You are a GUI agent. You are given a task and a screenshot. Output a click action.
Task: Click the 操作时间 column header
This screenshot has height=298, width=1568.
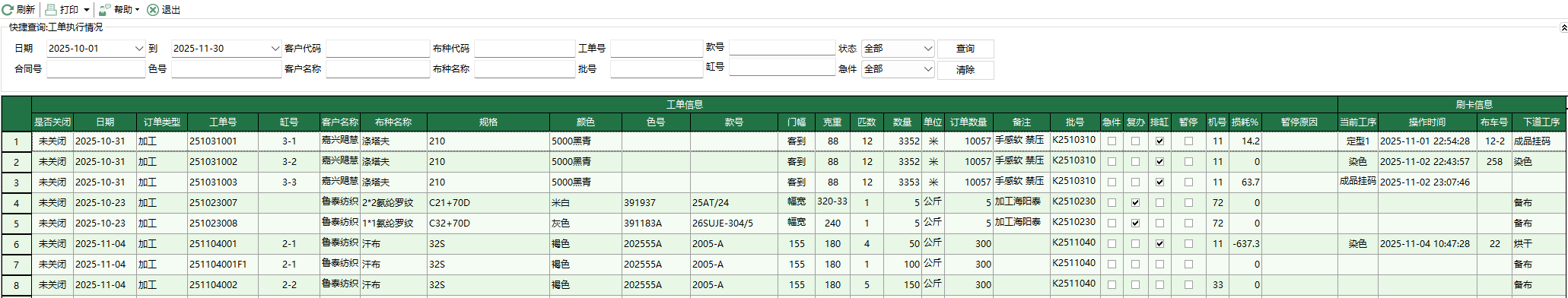tap(1427, 122)
